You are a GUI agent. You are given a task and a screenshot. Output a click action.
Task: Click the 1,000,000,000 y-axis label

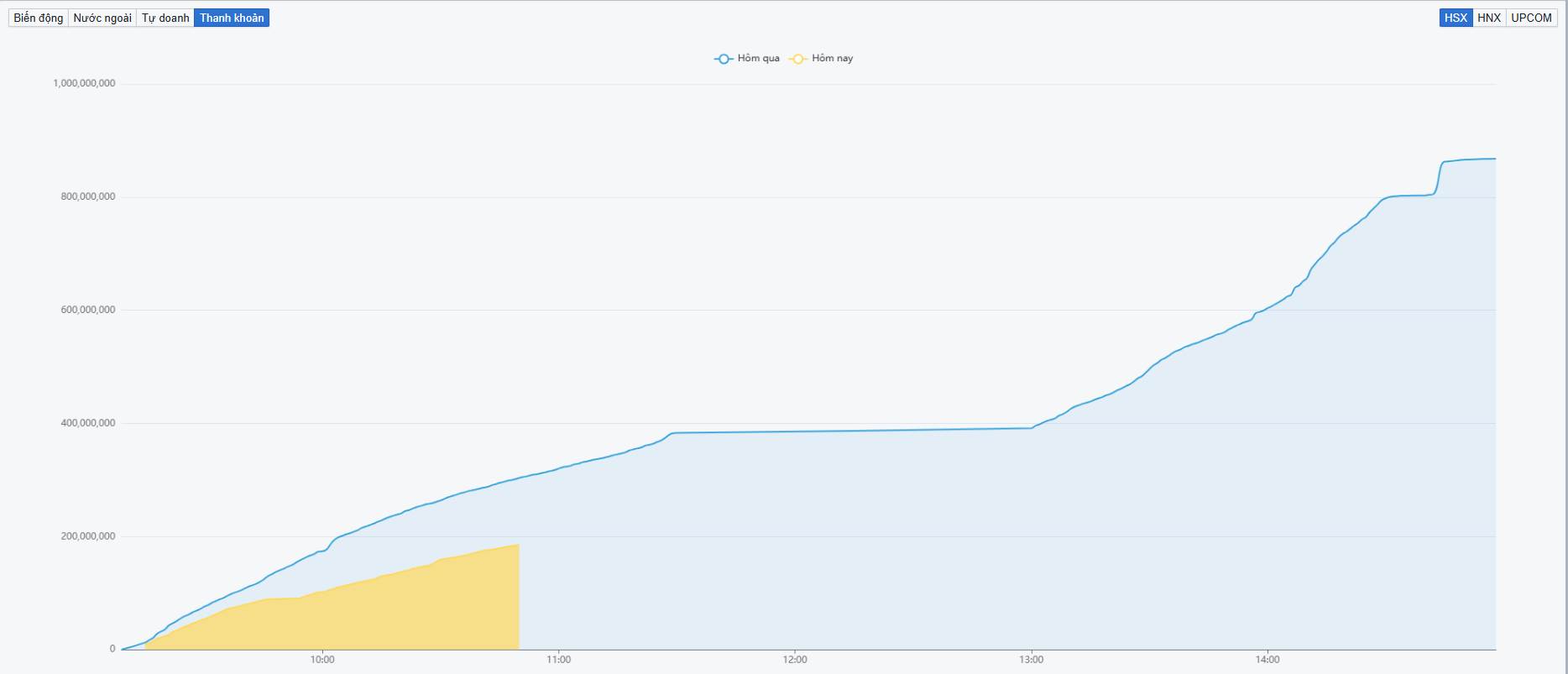84,83
